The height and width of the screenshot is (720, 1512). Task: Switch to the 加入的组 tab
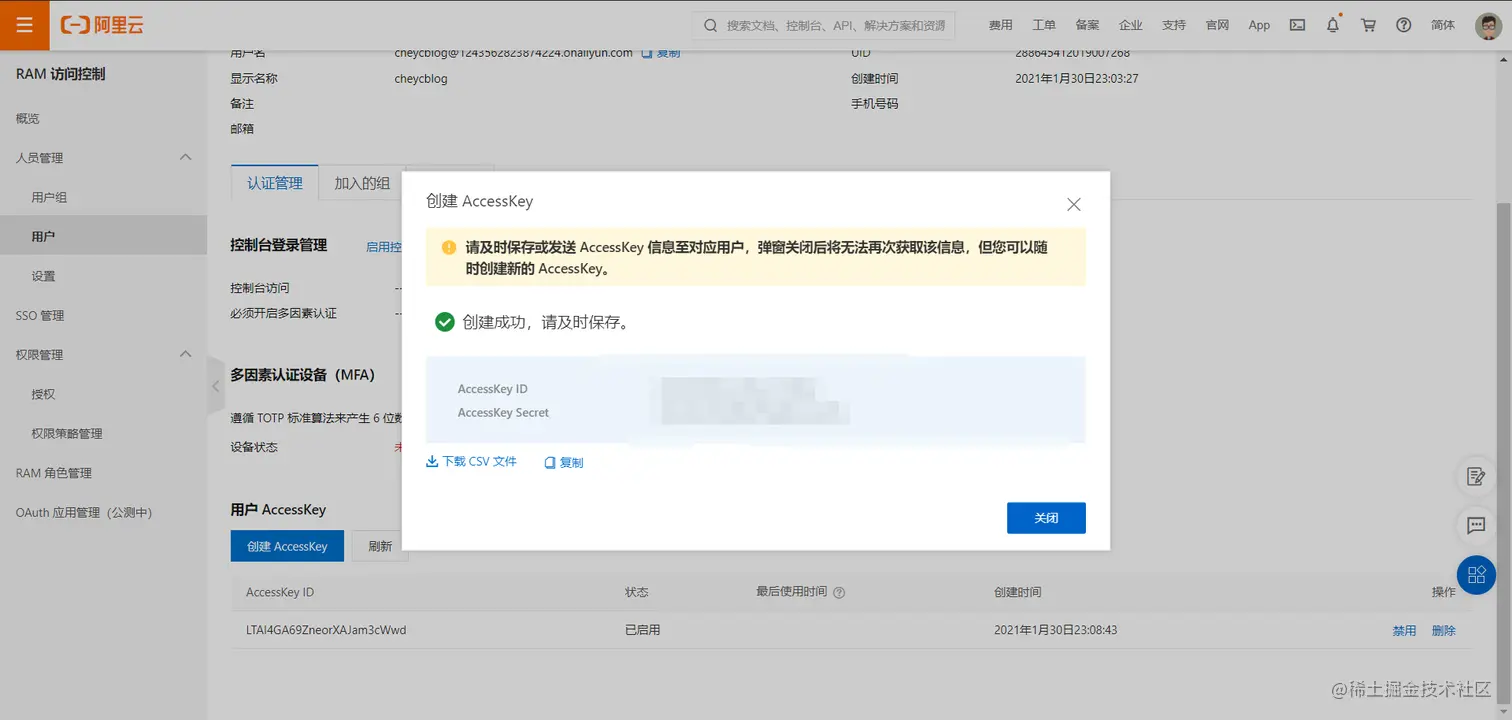[362, 183]
